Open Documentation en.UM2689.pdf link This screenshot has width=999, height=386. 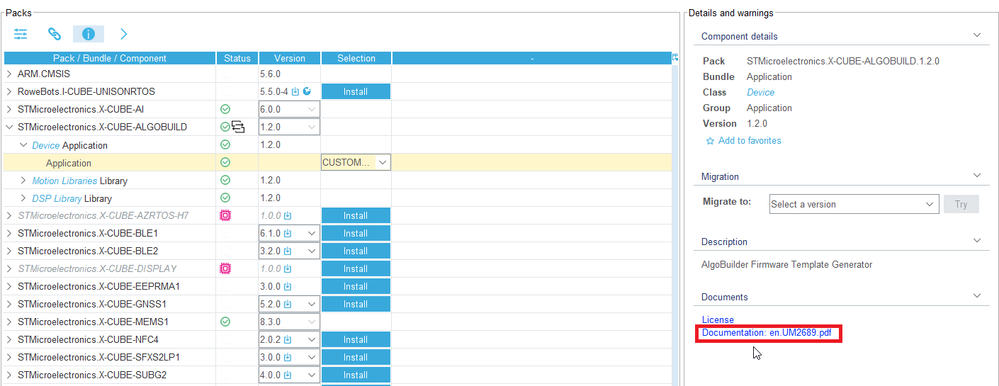pyautogui.click(x=767, y=332)
